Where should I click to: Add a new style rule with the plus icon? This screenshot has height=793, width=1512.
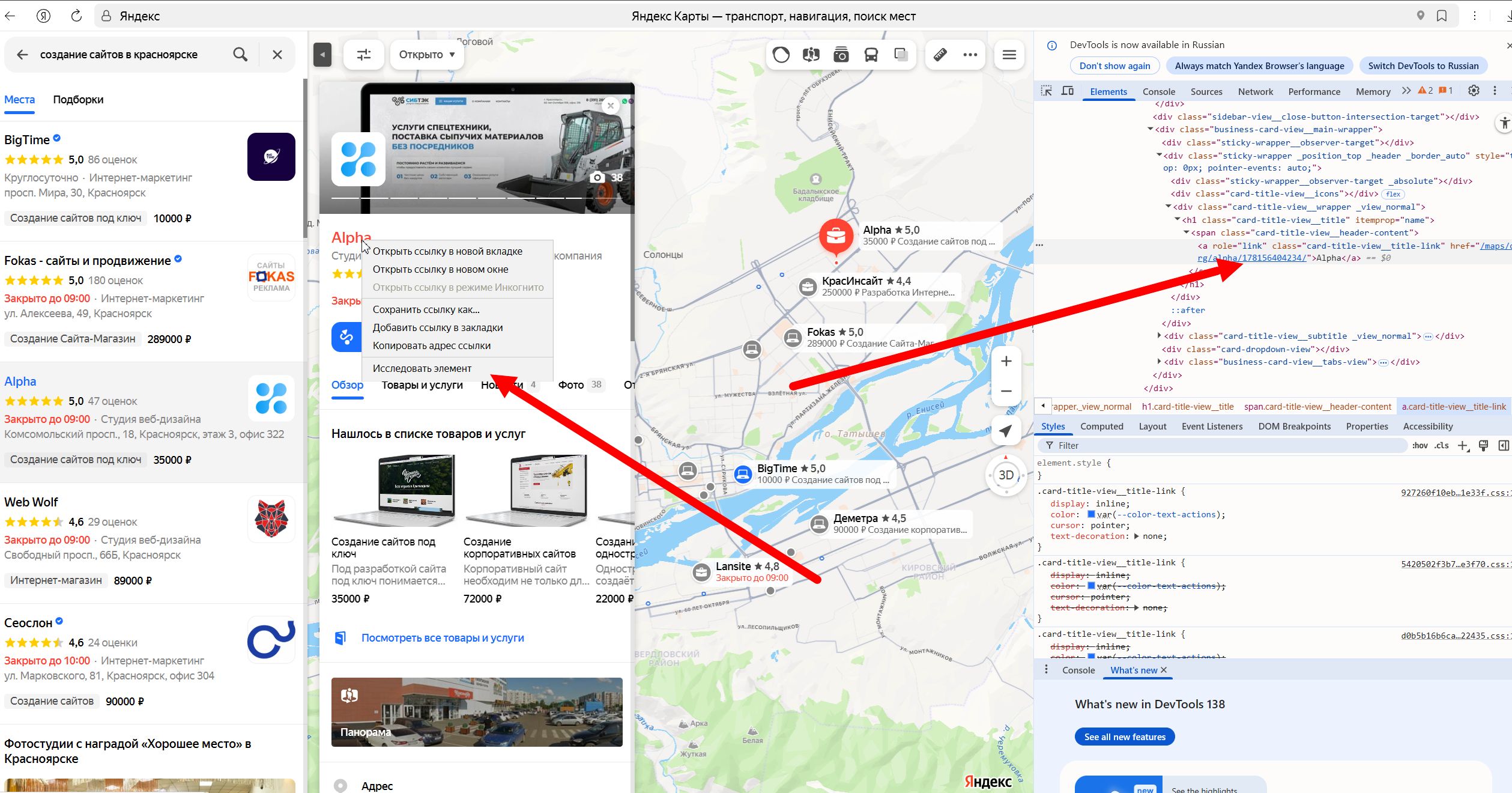click(x=1463, y=446)
